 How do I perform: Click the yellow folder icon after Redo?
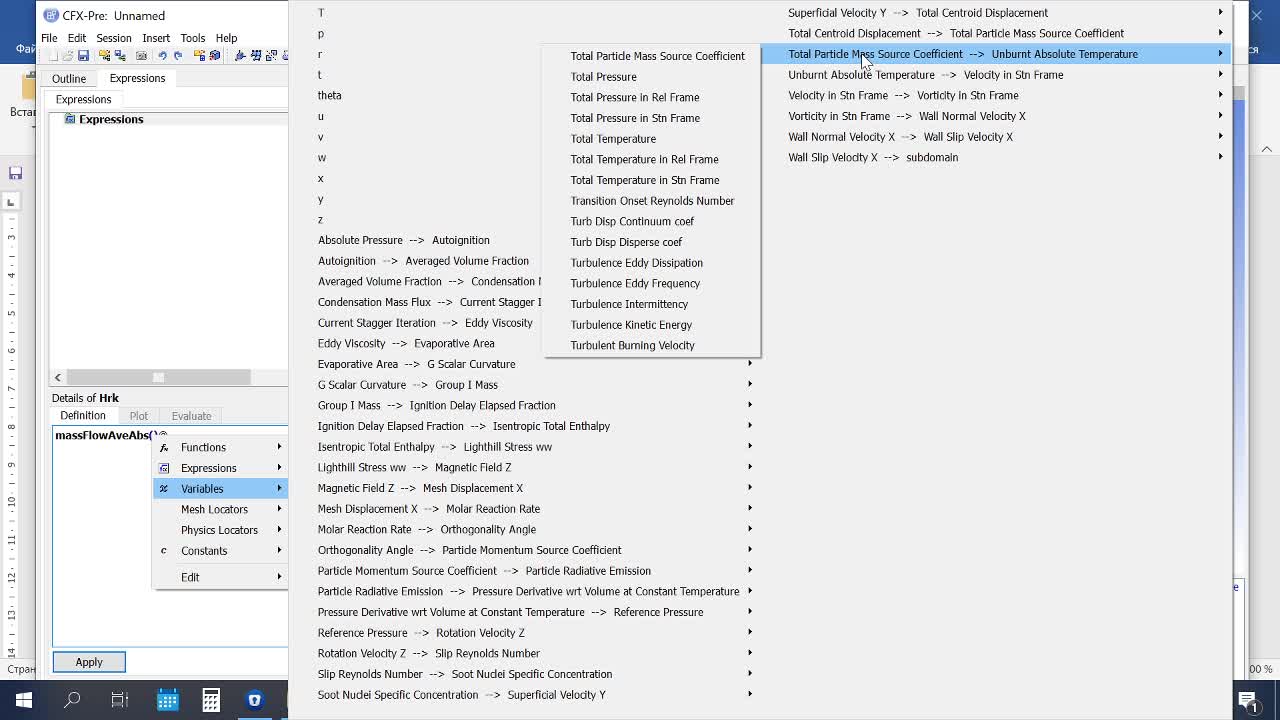(x=199, y=56)
